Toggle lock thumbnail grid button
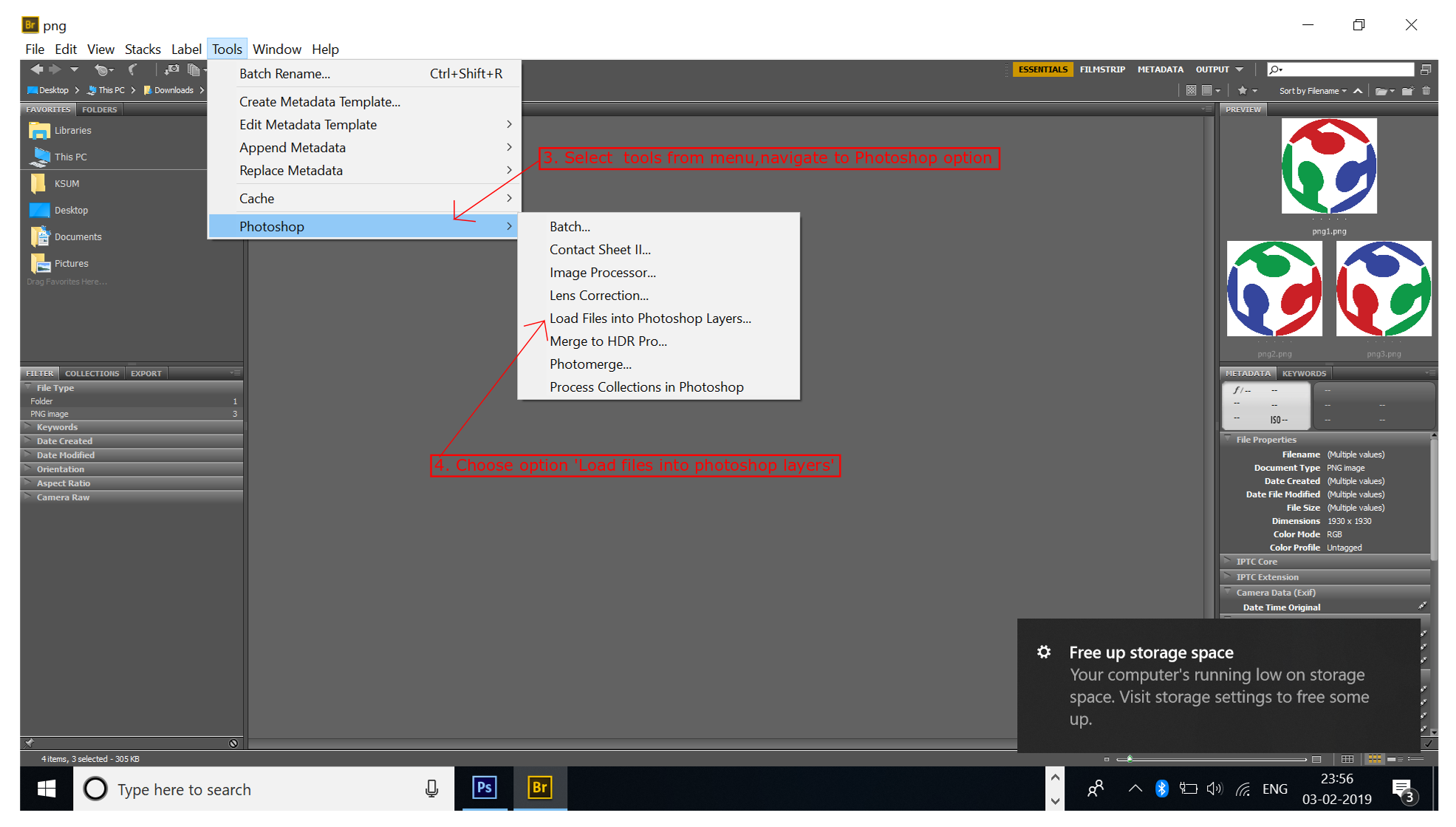The height and width of the screenshot is (827, 1456). [x=1347, y=759]
